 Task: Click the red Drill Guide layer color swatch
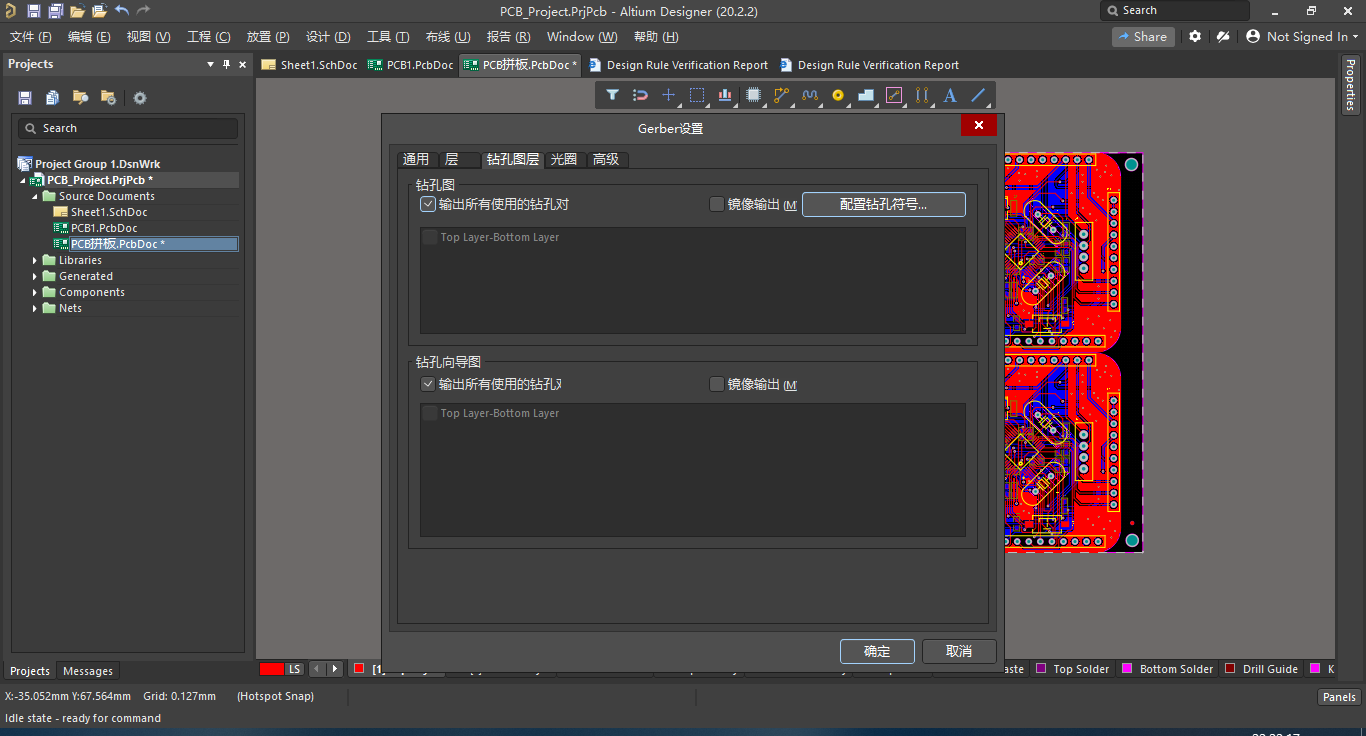(x=1230, y=668)
